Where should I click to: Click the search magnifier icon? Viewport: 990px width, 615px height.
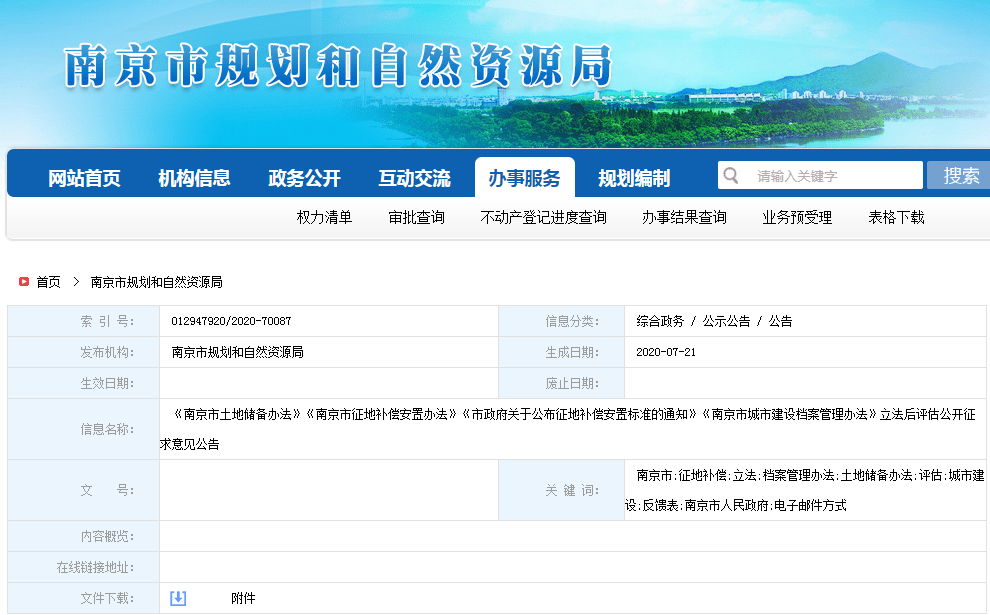coord(731,175)
